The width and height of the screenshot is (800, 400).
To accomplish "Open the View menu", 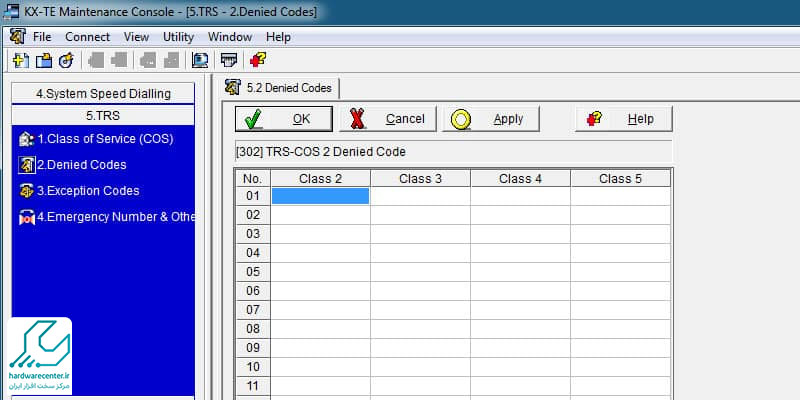I will click(136, 37).
